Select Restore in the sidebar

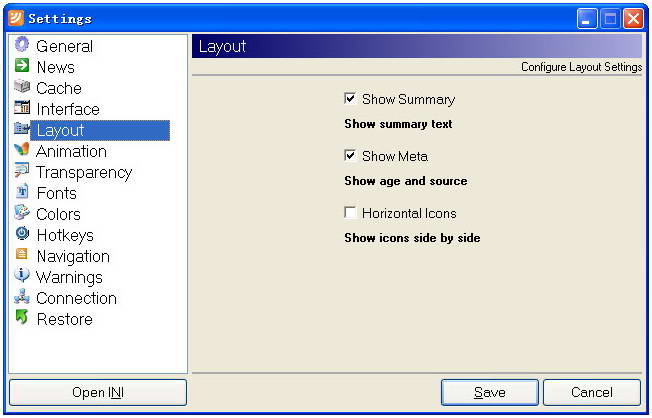65,319
